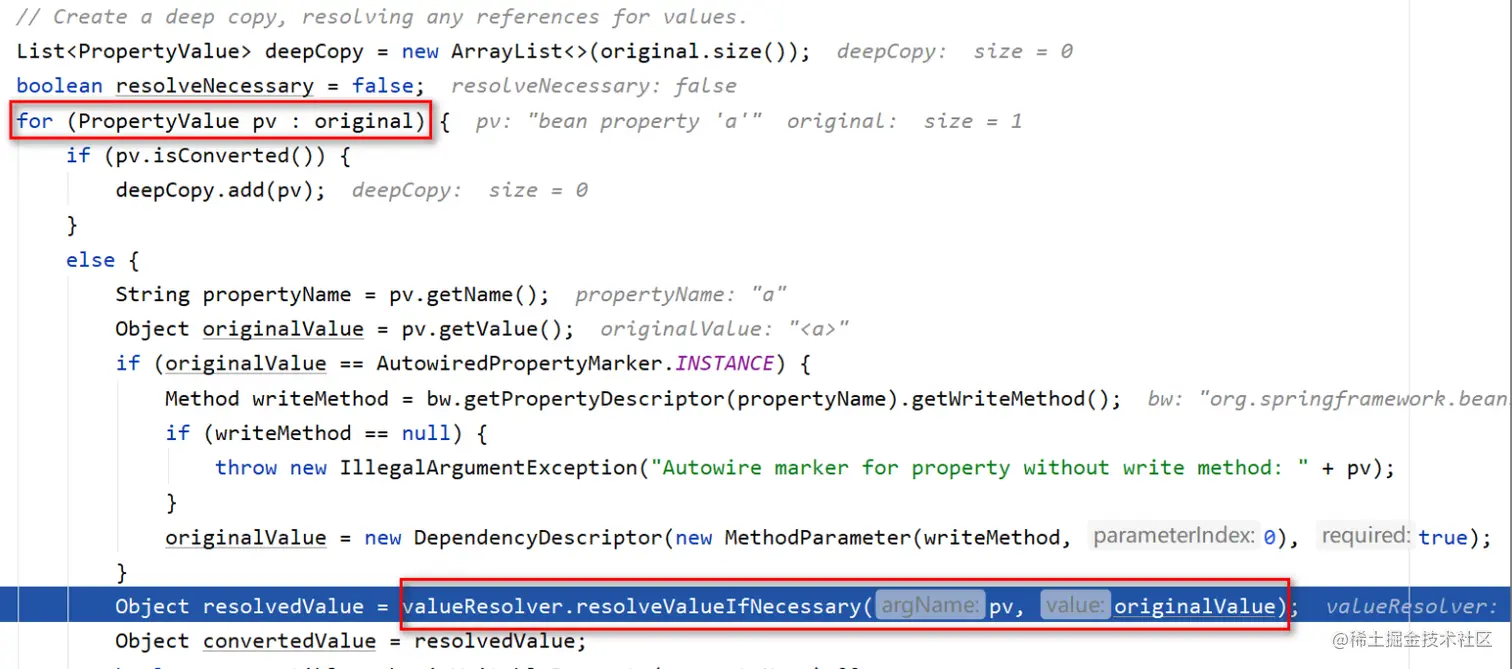The image size is (1512, 669).
Task: Click 'new ArrayList<>' constructor call
Action: 494,51
